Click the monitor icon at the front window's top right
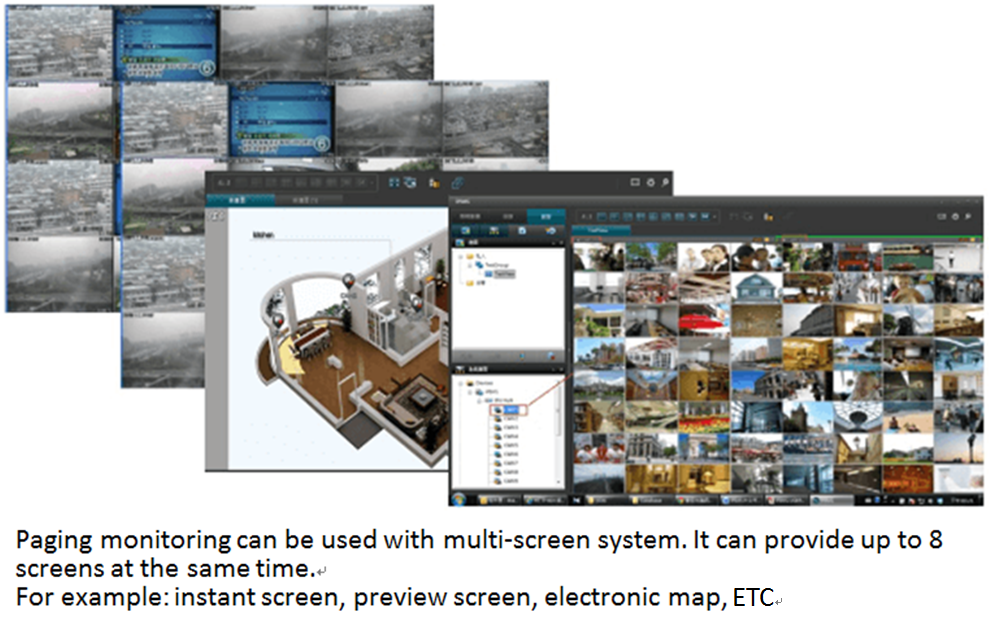The height and width of the screenshot is (618, 991). coord(942,217)
